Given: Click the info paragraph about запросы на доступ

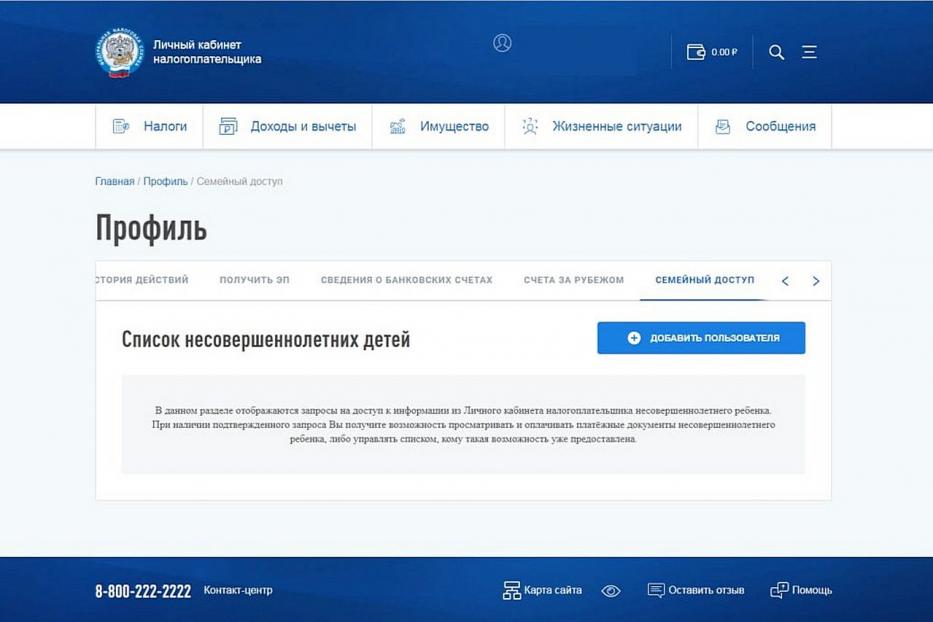Looking at the screenshot, I should click(x=464, y=424).
